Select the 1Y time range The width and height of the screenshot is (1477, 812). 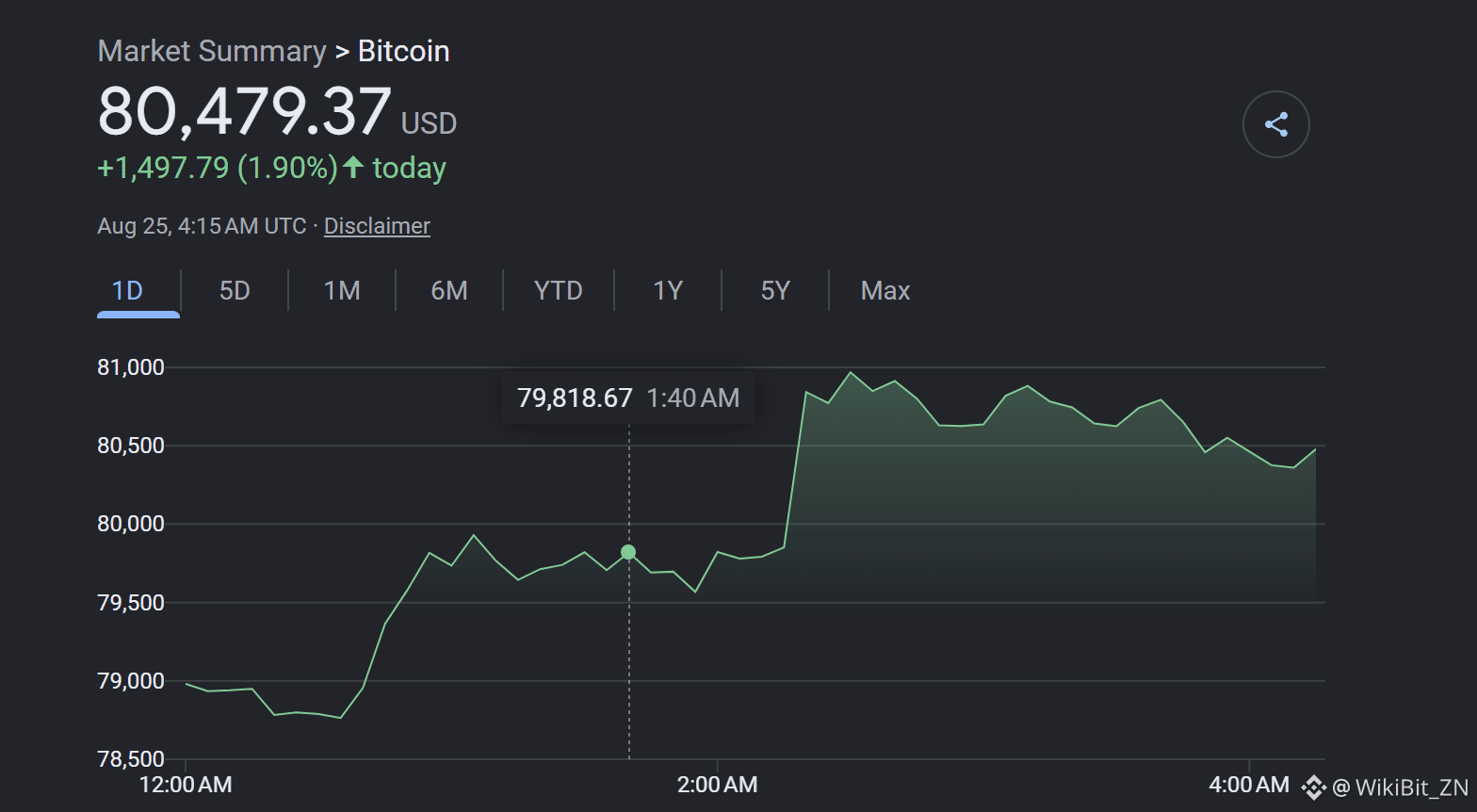668,291
